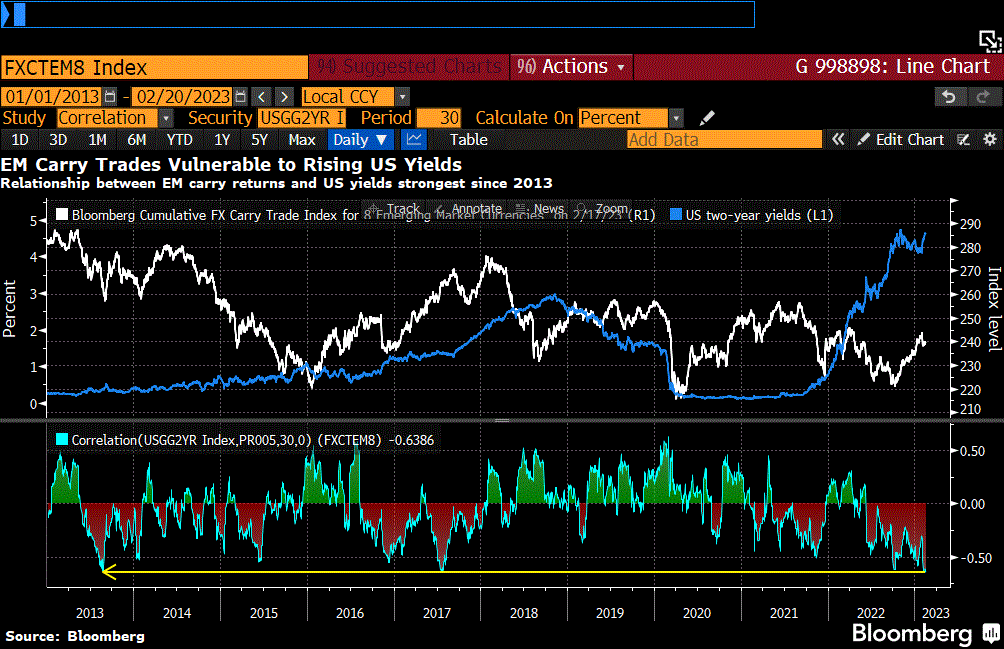Switch to Table view

tap(469, 140)
